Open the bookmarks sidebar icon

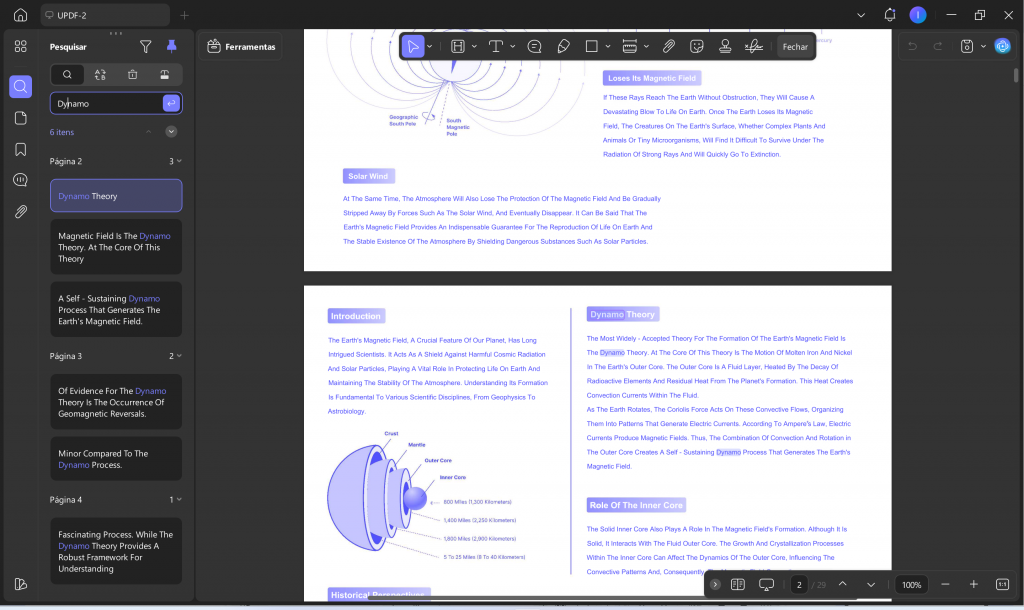coord(21,150)
